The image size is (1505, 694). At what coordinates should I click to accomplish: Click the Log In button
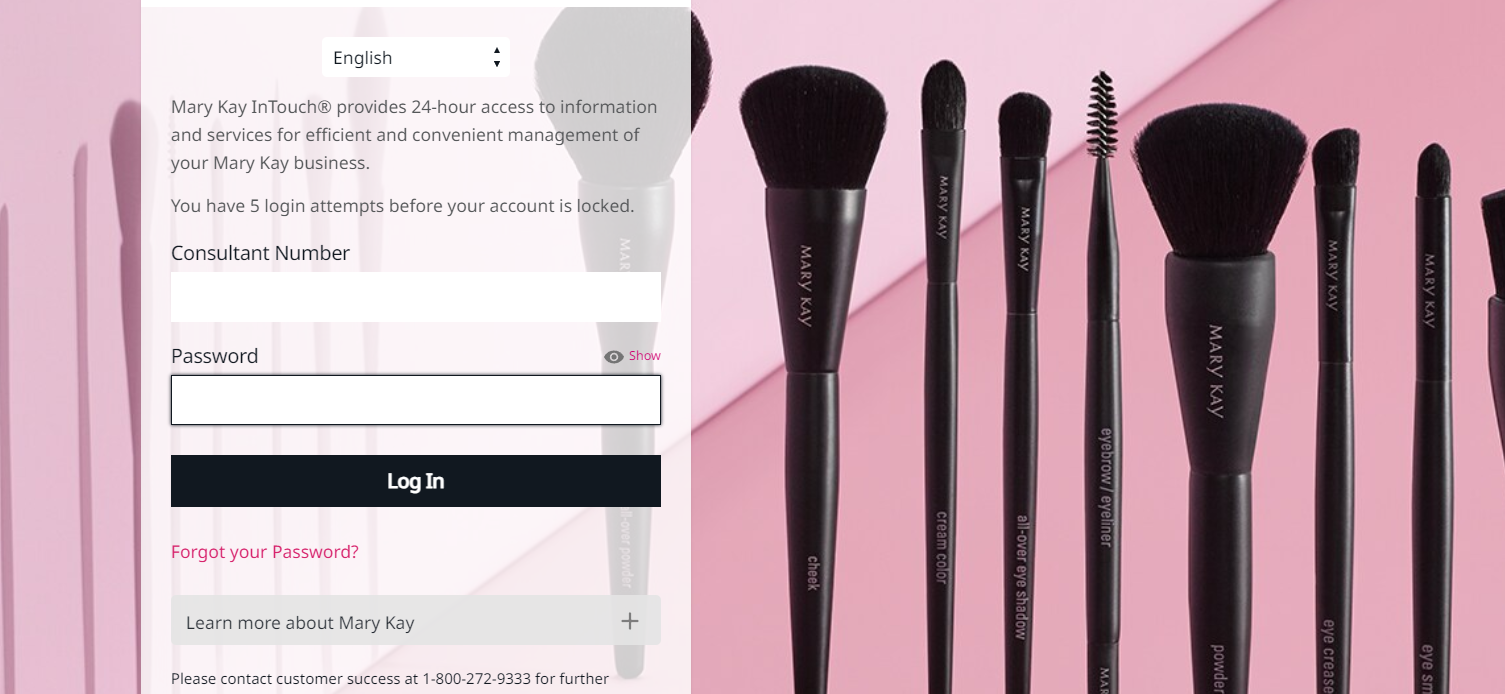click(416, 481)
